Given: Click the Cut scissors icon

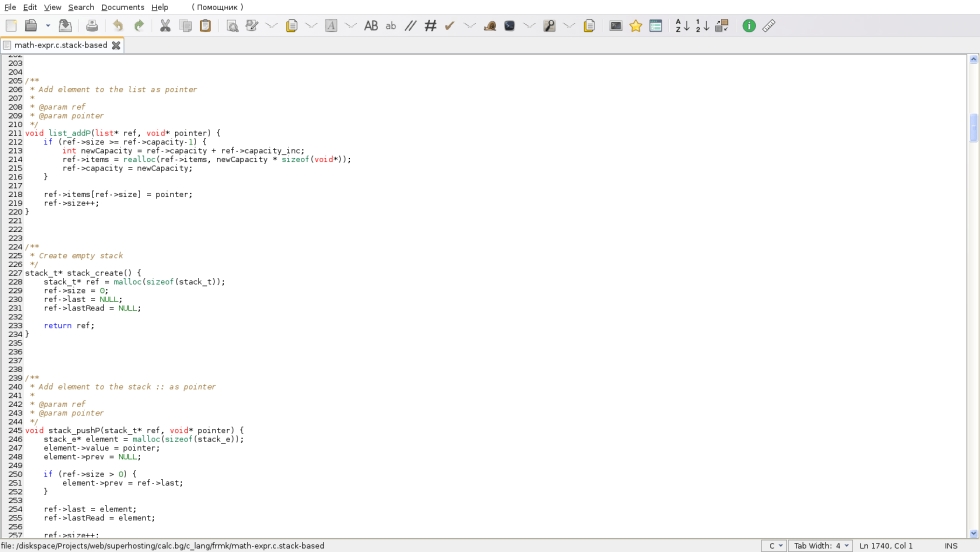Looking at the screenshot, I should coord(165,26).
